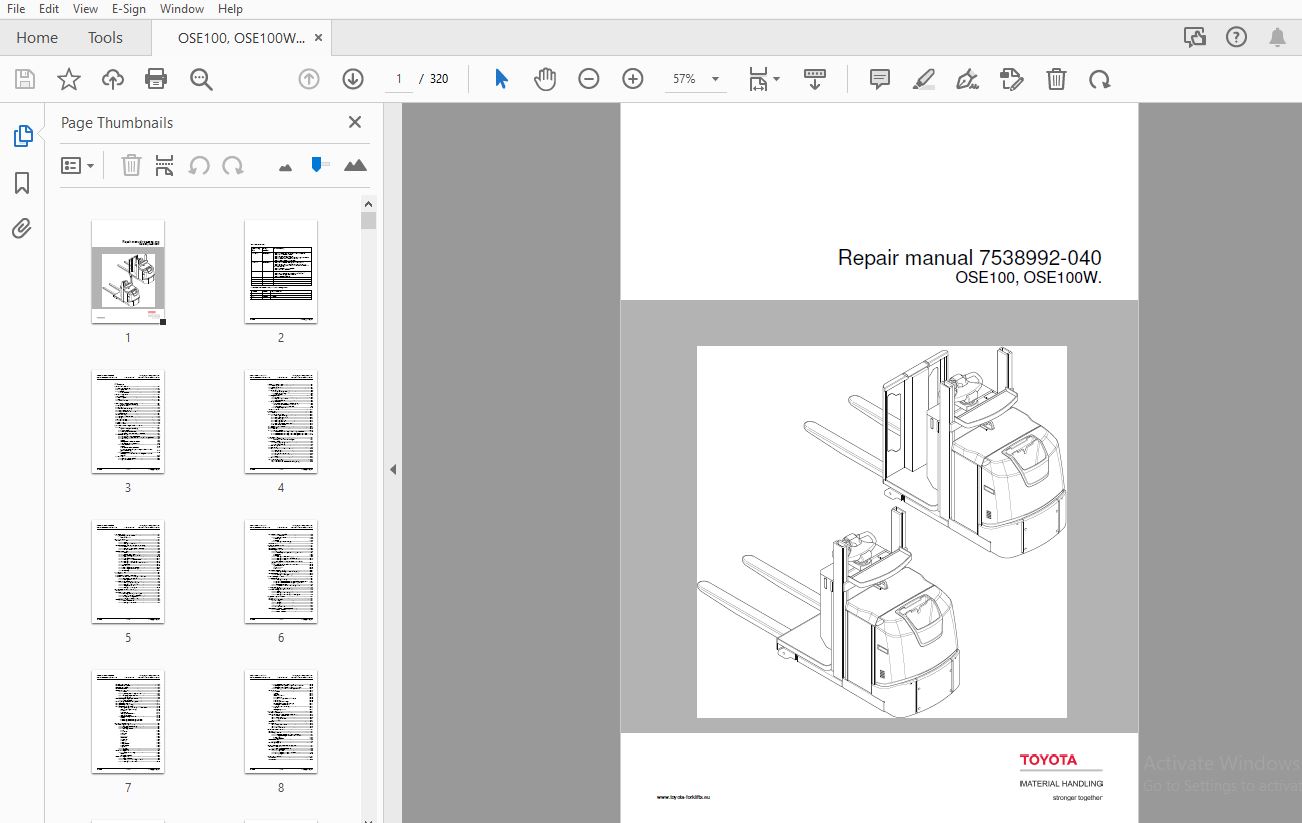
Task: Zoom in with plus button
Action: pyautogui.click(x=633, y=79)
